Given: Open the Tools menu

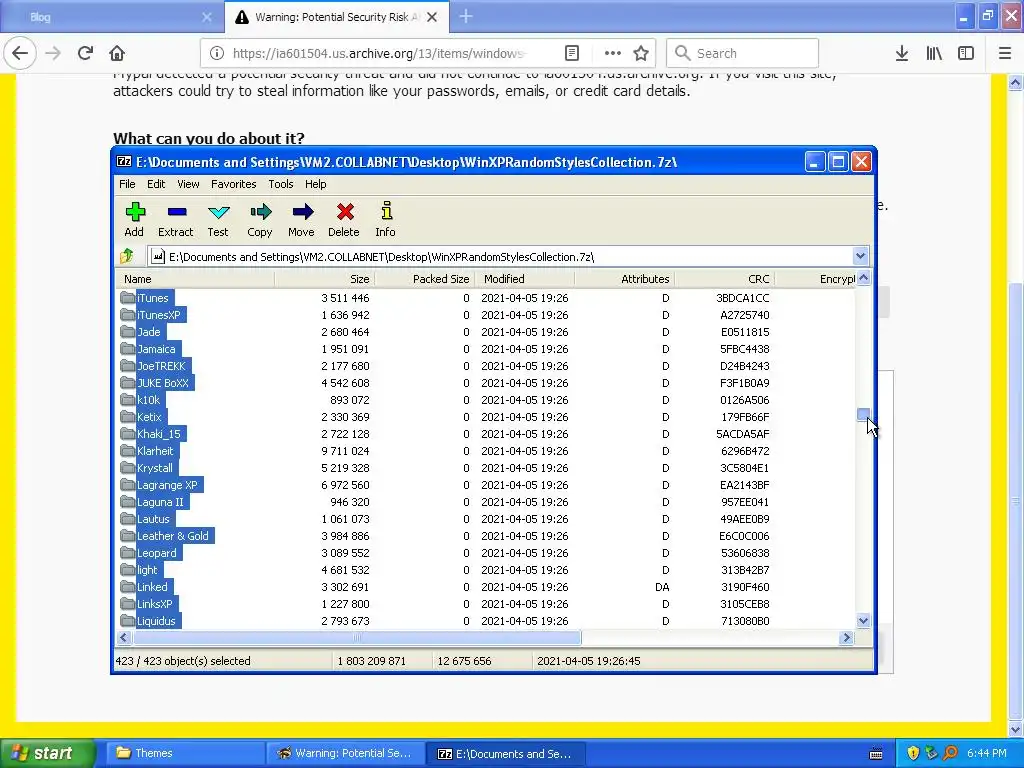Looking at the screenshot, I should tap(281, 184).
